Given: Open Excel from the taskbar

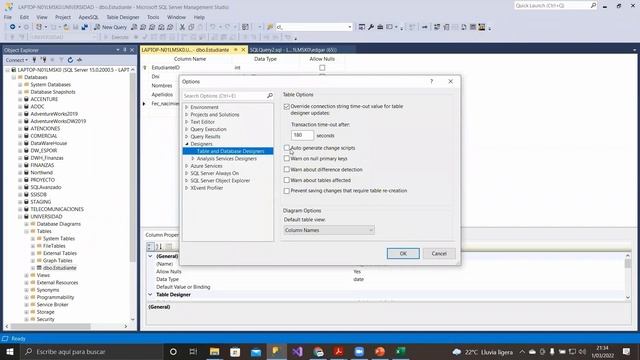Looking at the screenshot, I should 401,351.
